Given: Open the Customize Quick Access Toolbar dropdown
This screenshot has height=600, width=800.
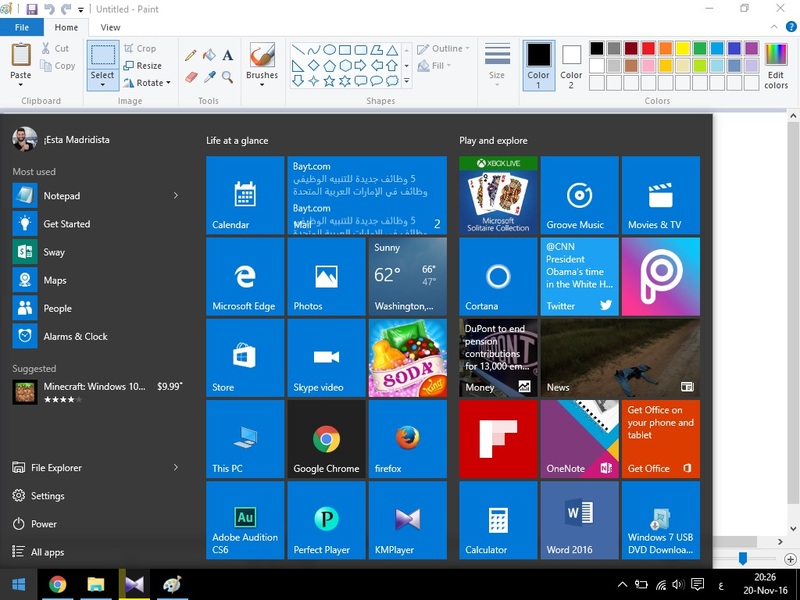Looking at the screenshot, I should [81, 10].
